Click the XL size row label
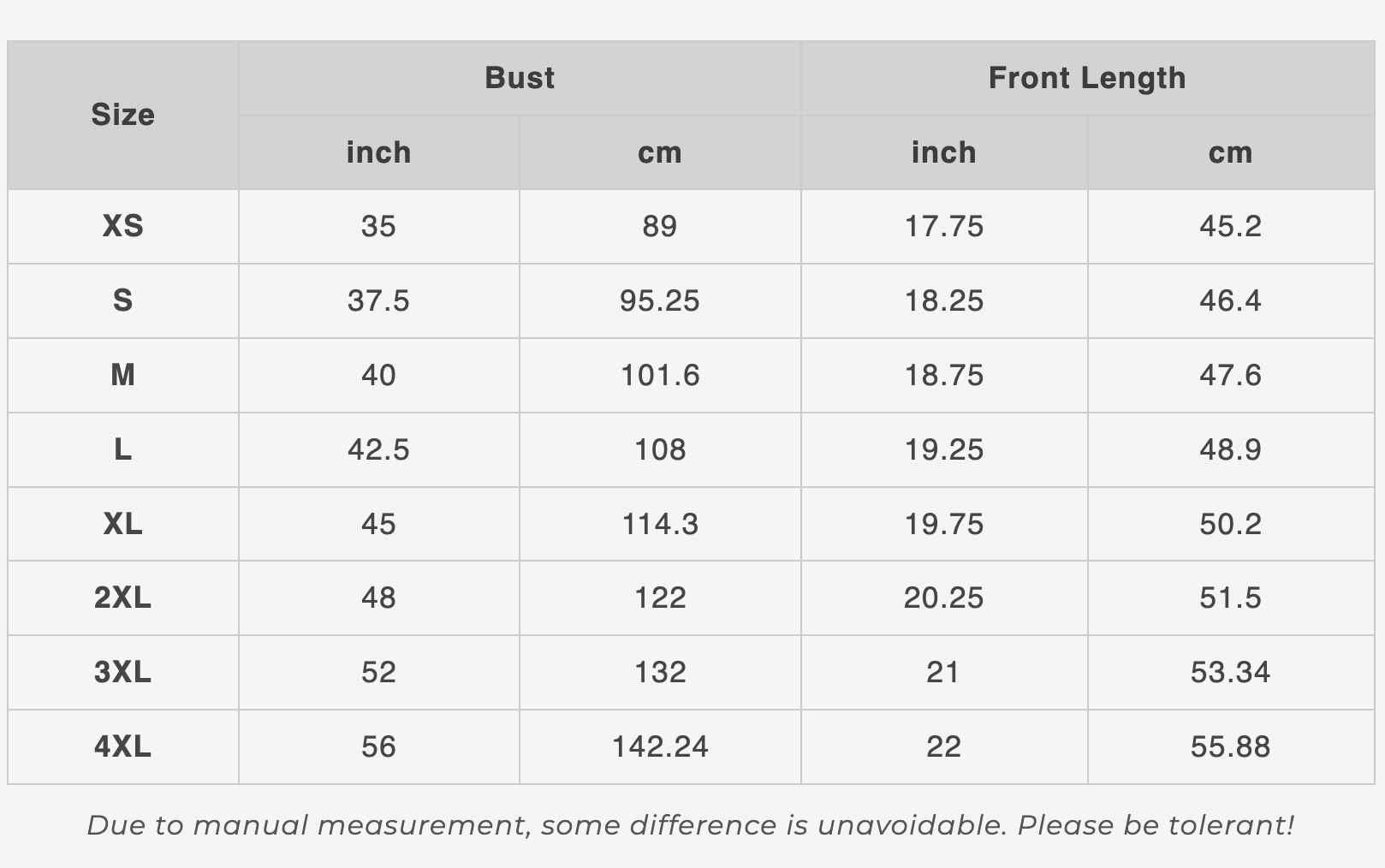 (x=122, y=524)
